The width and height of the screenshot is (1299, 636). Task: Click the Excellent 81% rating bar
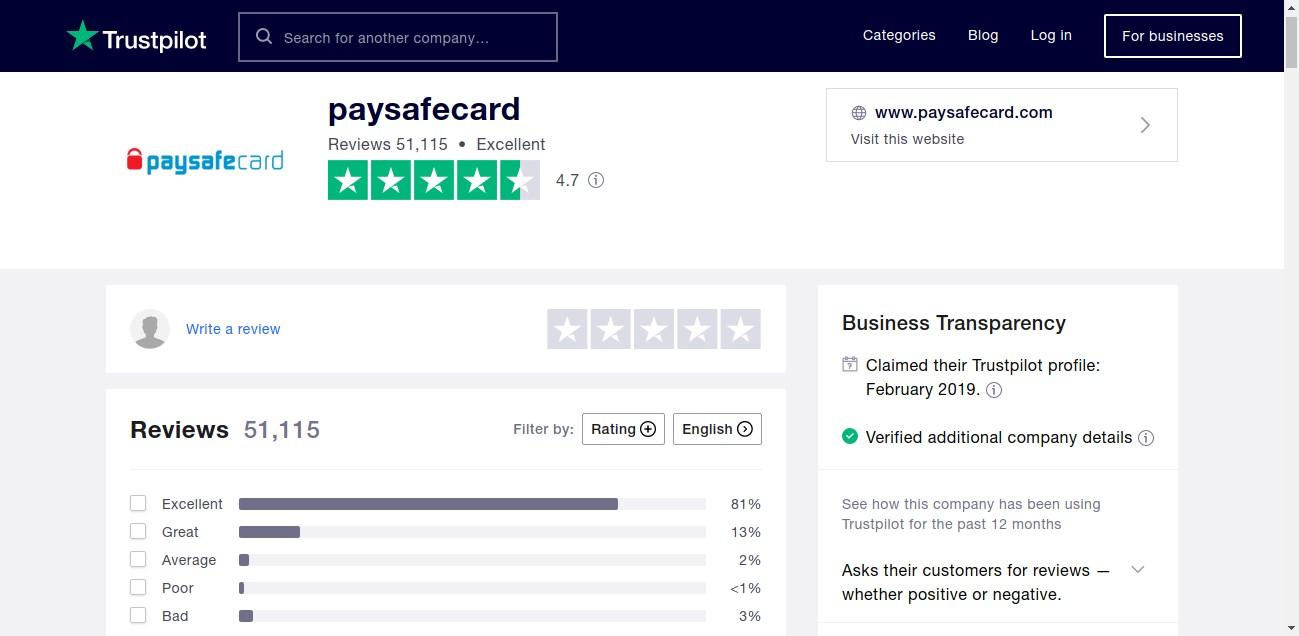(472, 504)
